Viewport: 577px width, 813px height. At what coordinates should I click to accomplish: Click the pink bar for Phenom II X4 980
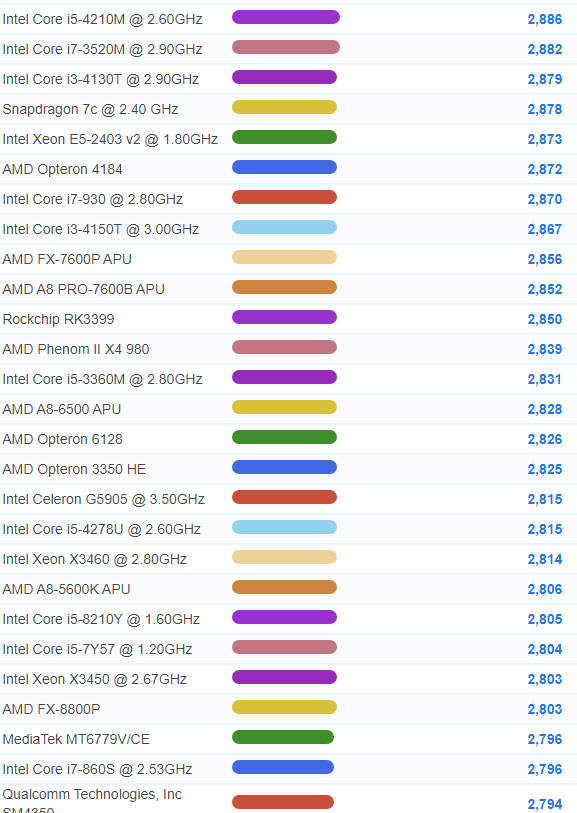point(284,347)
